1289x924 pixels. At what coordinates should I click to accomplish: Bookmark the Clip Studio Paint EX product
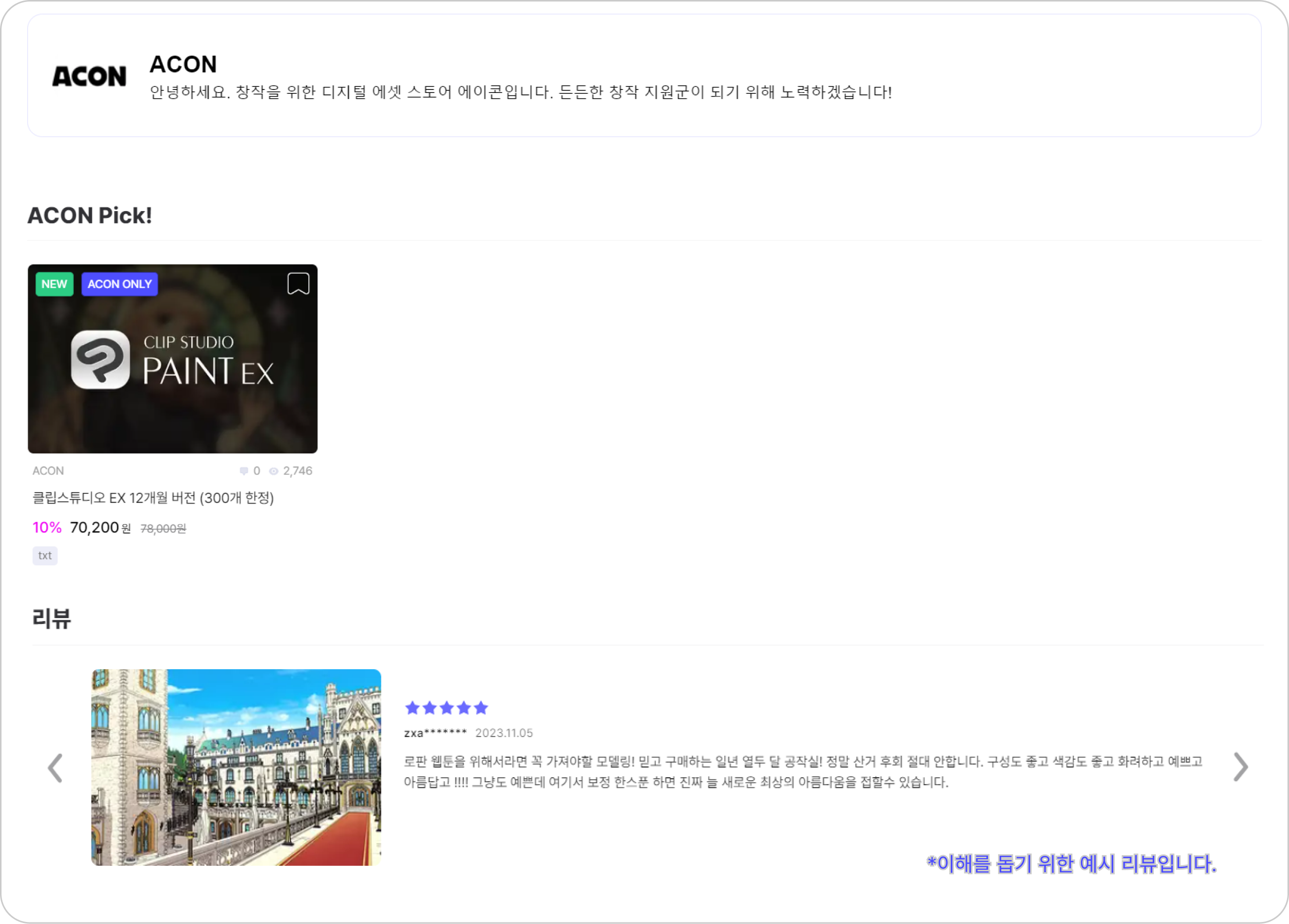(x=298, y=283)
